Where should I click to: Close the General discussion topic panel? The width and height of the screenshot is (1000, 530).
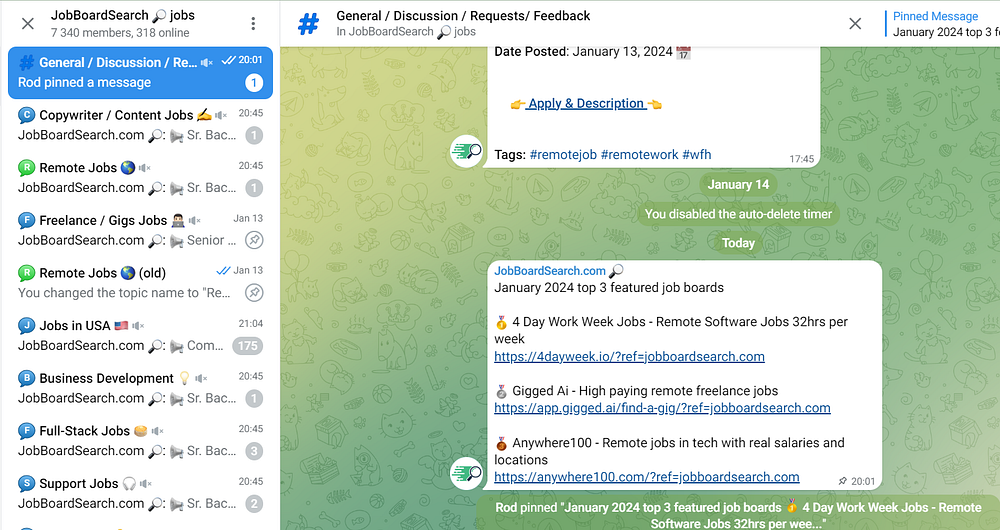pyautogui.click(x=855, y=24)
